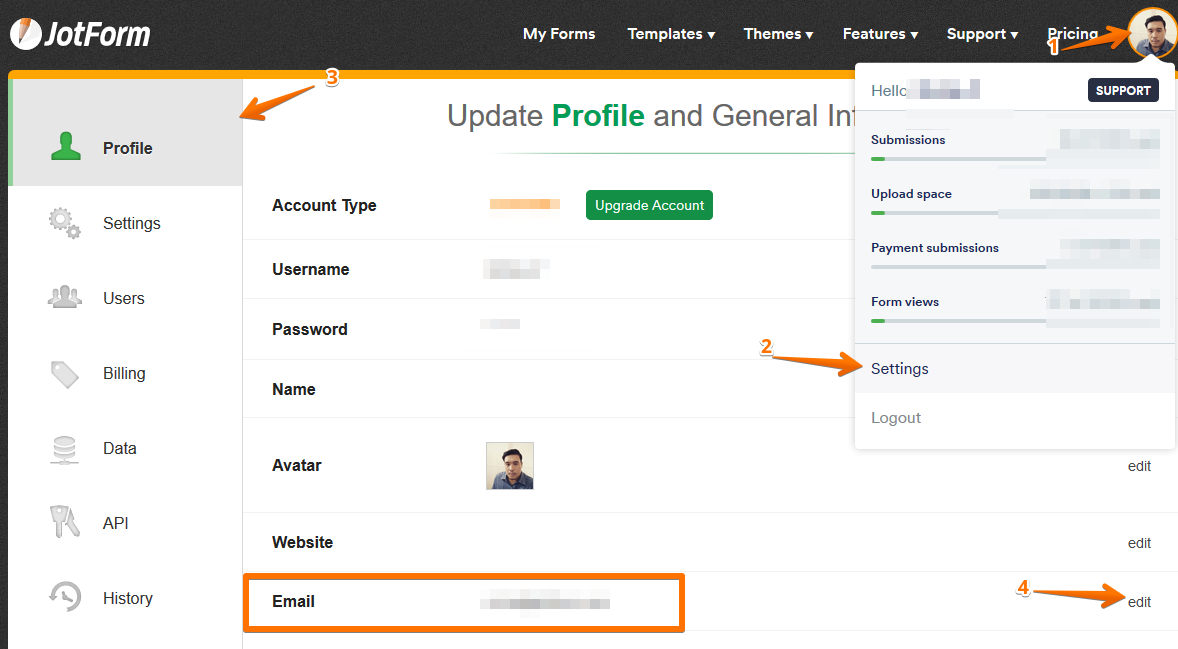Viewport: 1178px width, 649px height.
Task: Click the JotForm logo
Action: click(80, 34)
